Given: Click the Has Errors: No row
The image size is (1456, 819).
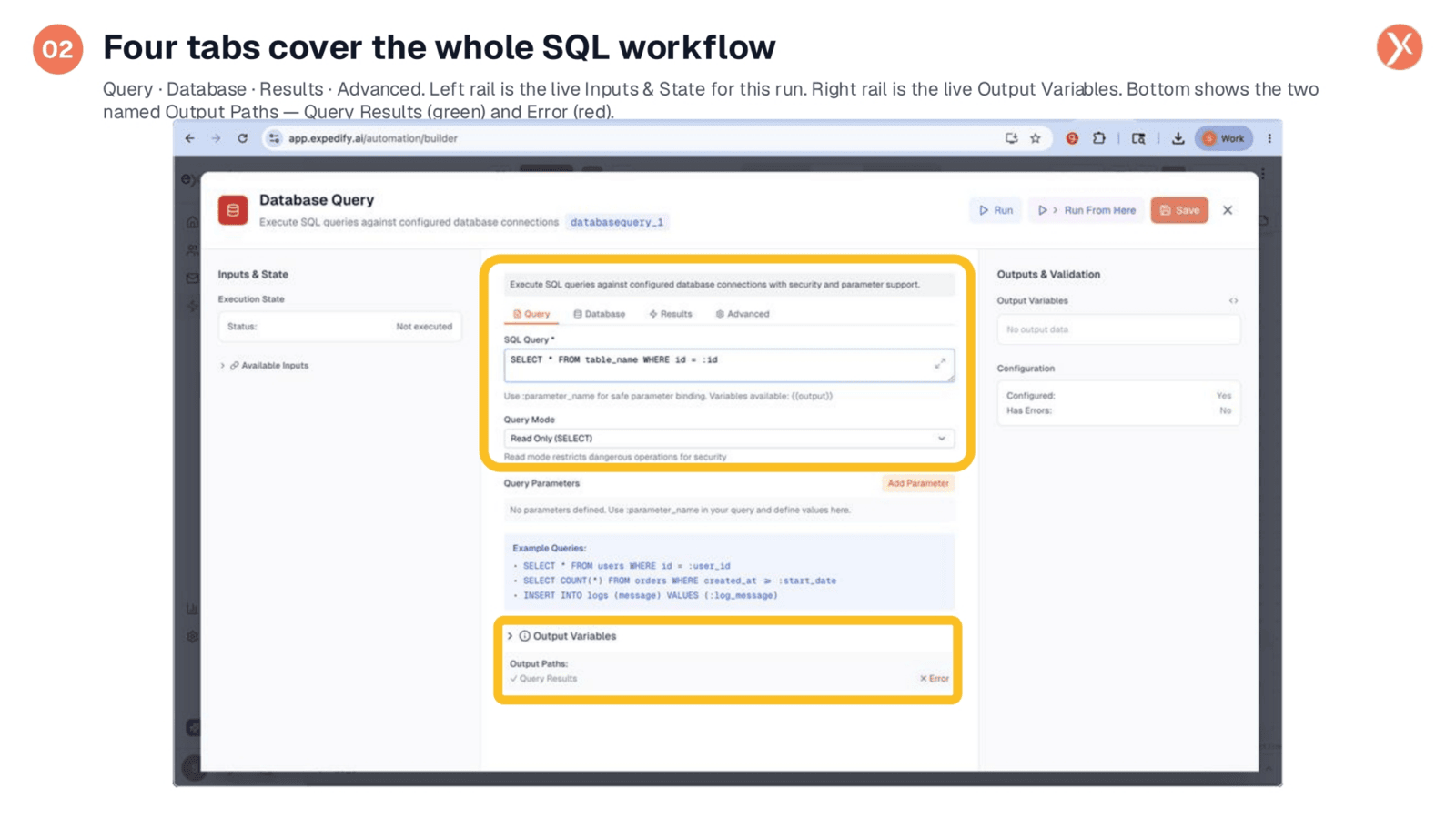Looking at the screenshot, I should [x=1118, y=410].
